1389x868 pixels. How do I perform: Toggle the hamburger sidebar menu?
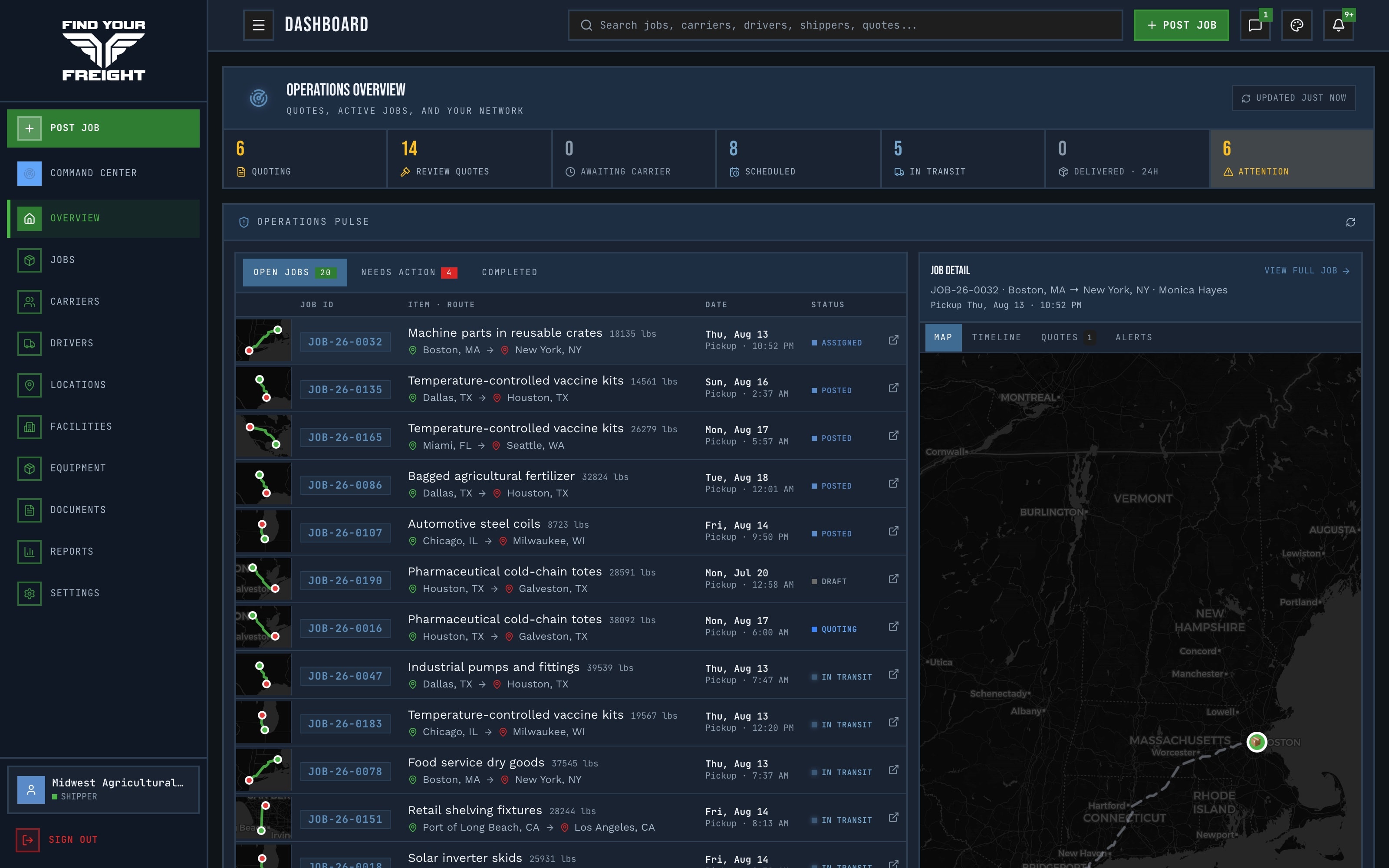click(x=258, y=25)
